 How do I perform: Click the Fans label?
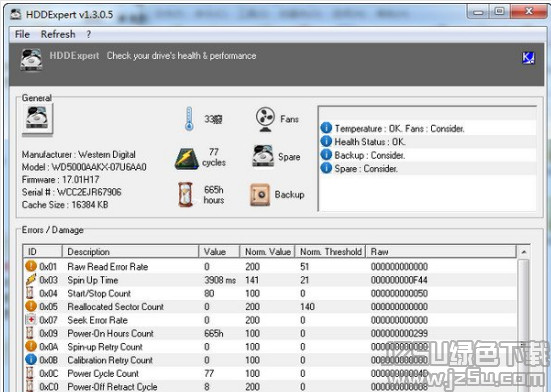pyautogui.click(x=289, y=119)
